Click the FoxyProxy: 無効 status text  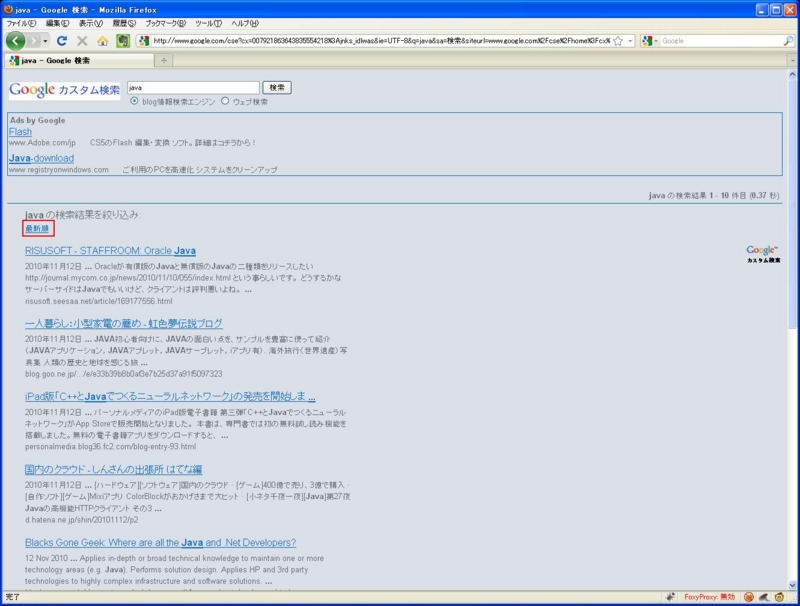point(710,597)
